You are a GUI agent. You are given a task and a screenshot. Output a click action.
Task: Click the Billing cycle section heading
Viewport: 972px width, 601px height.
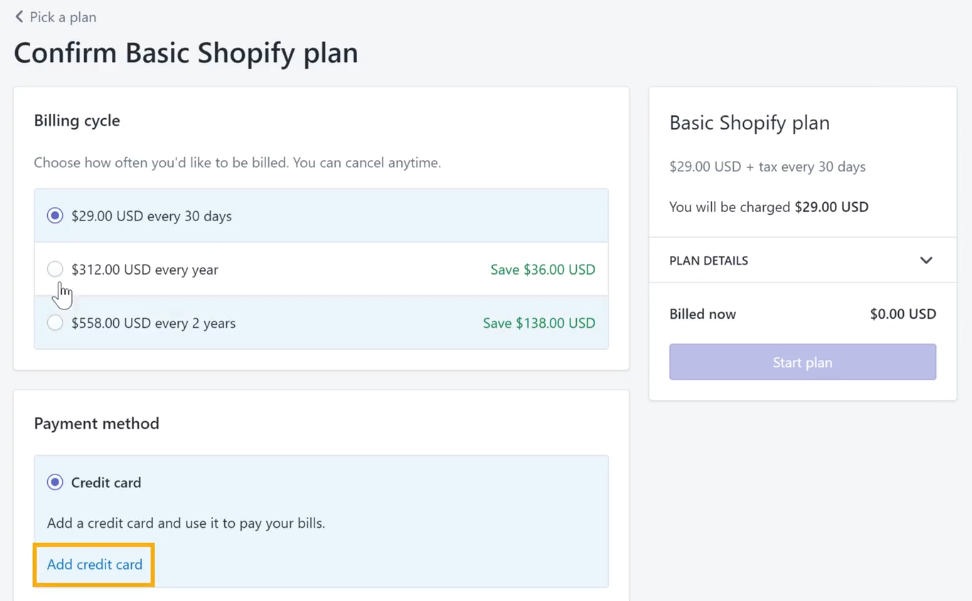[77, 120]
